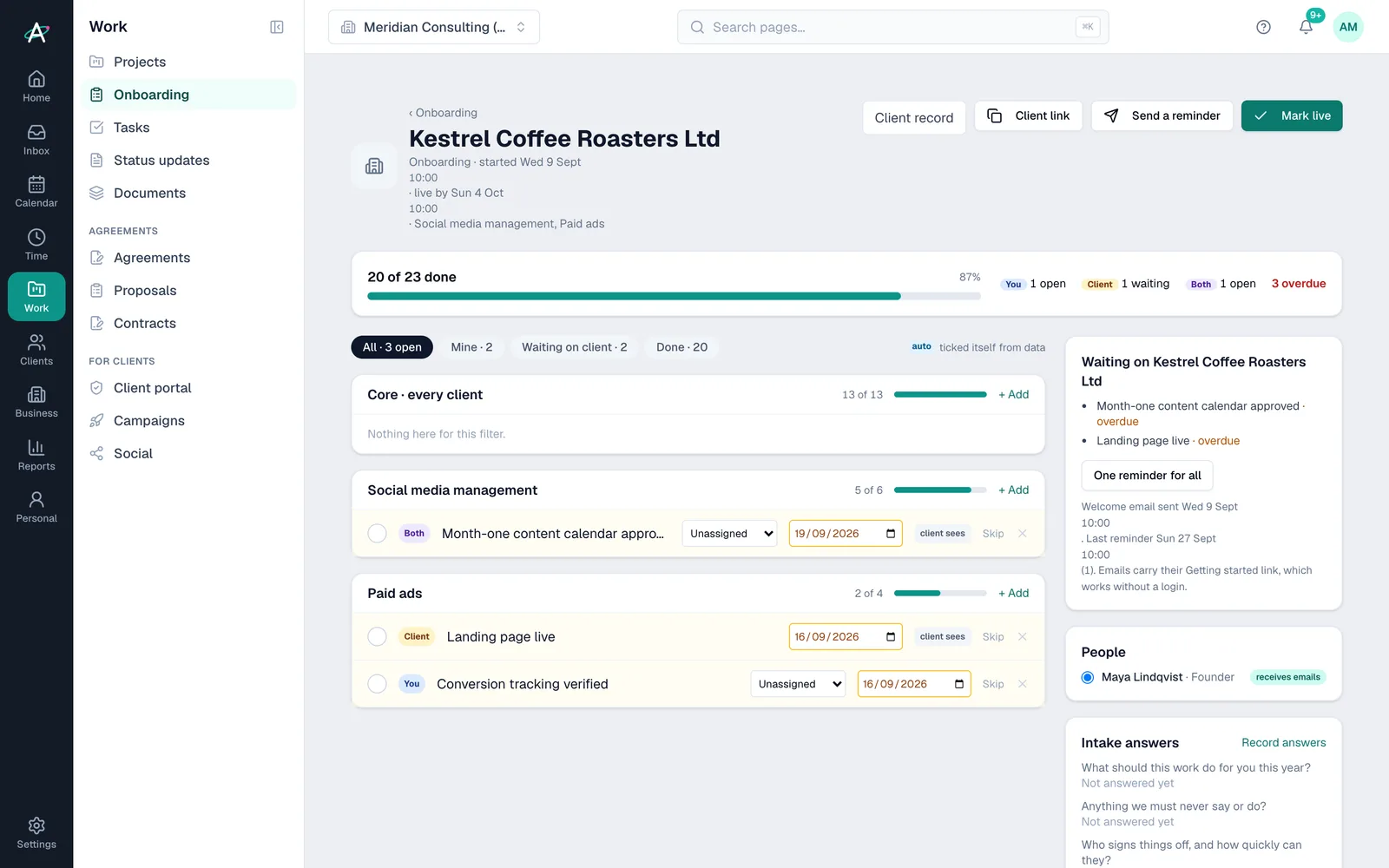
Task: Click One reminder for all button
Action: pos(1147,475)
